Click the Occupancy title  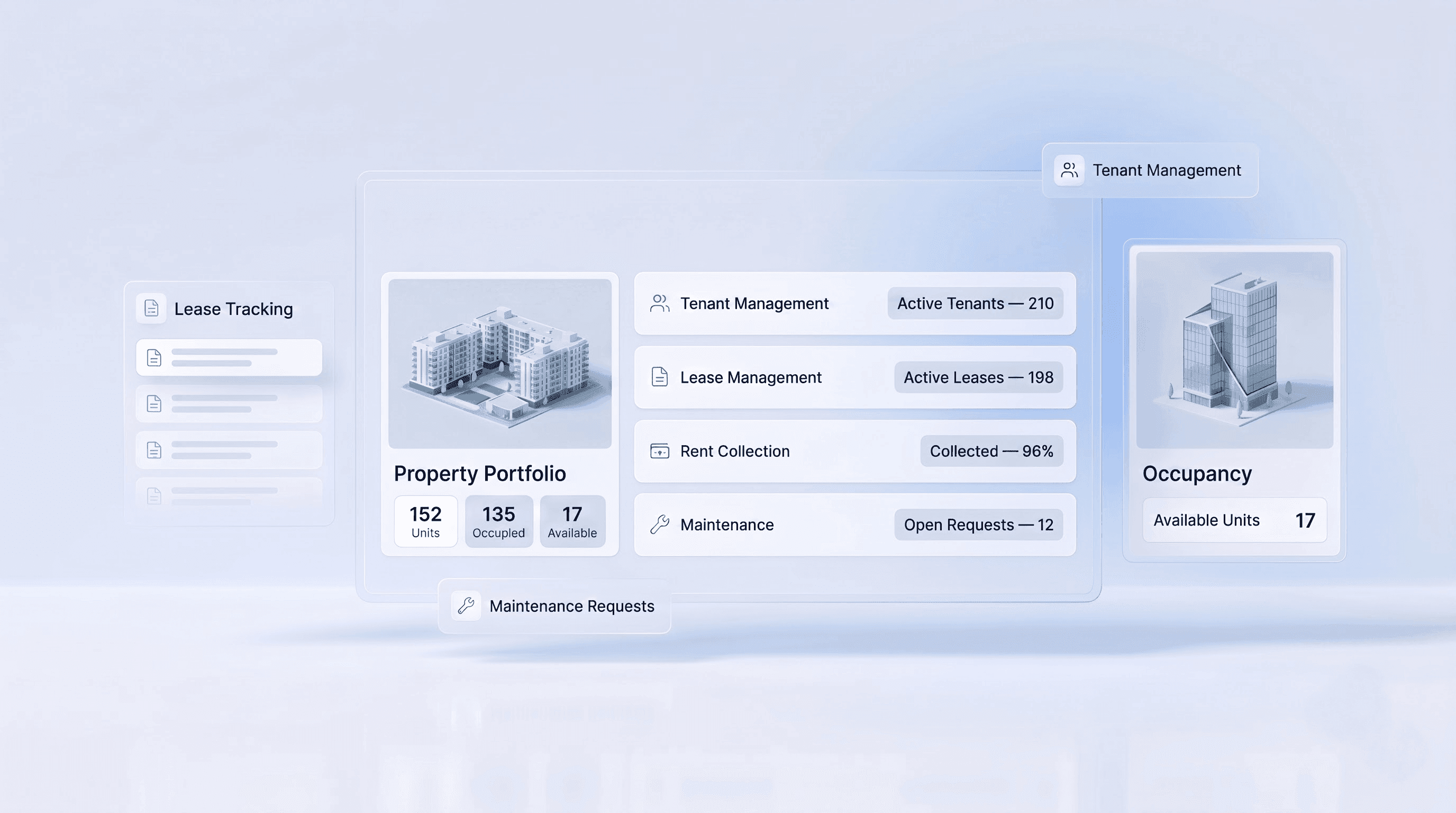coord(1197,474)
